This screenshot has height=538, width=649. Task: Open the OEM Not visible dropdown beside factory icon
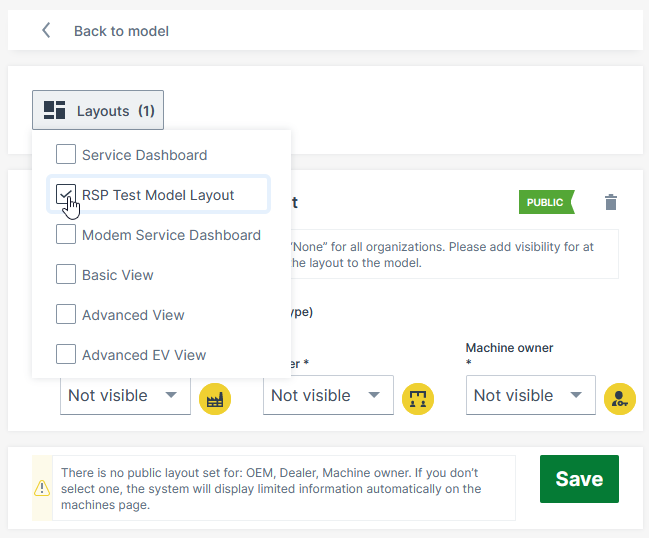point(125,395)
